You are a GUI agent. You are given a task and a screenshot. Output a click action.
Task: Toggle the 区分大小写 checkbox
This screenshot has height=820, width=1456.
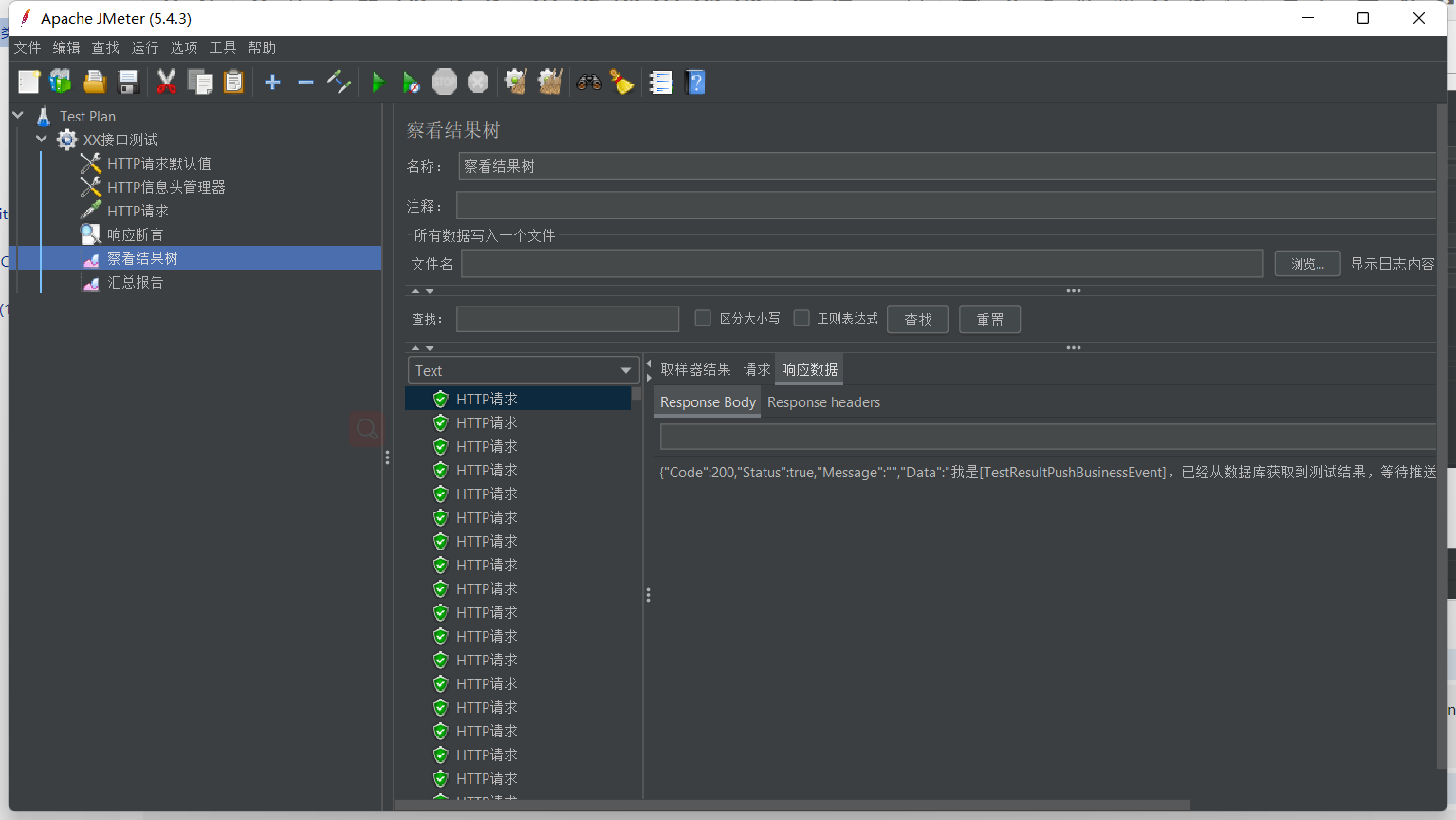pyautogui.click(x=703, y=318)
